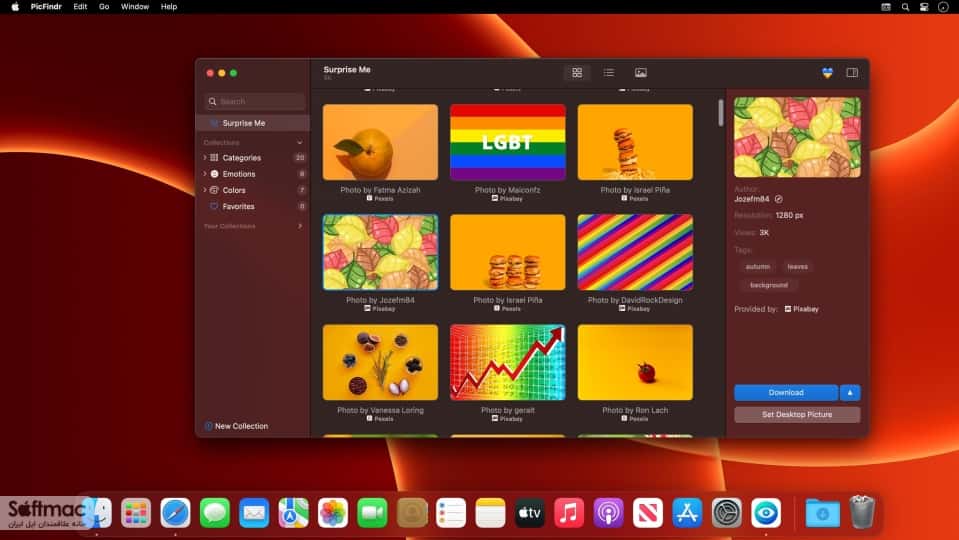Viewport: 959px width, 540px height.
Task: Switch to single image preview mode
Action: 640,73
